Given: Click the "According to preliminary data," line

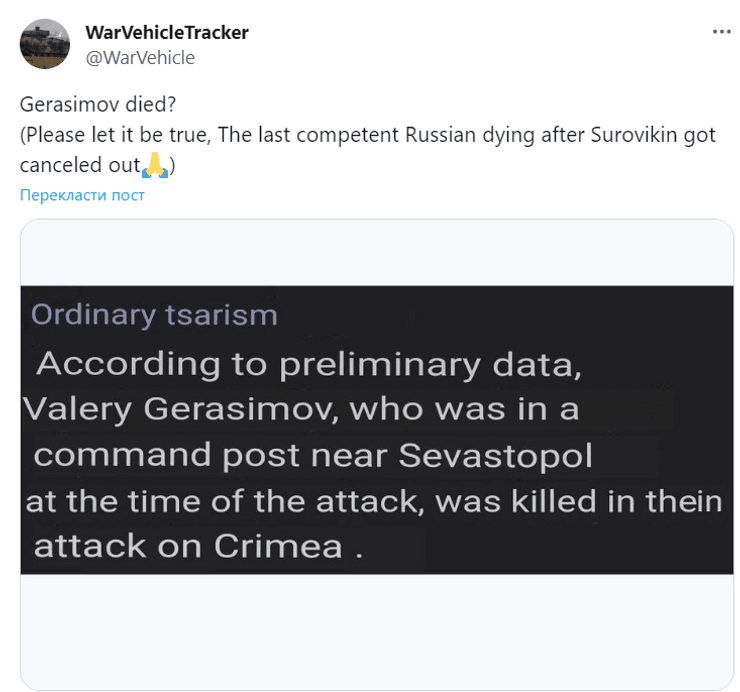Looking at the screenshot, I should point(308,362).
